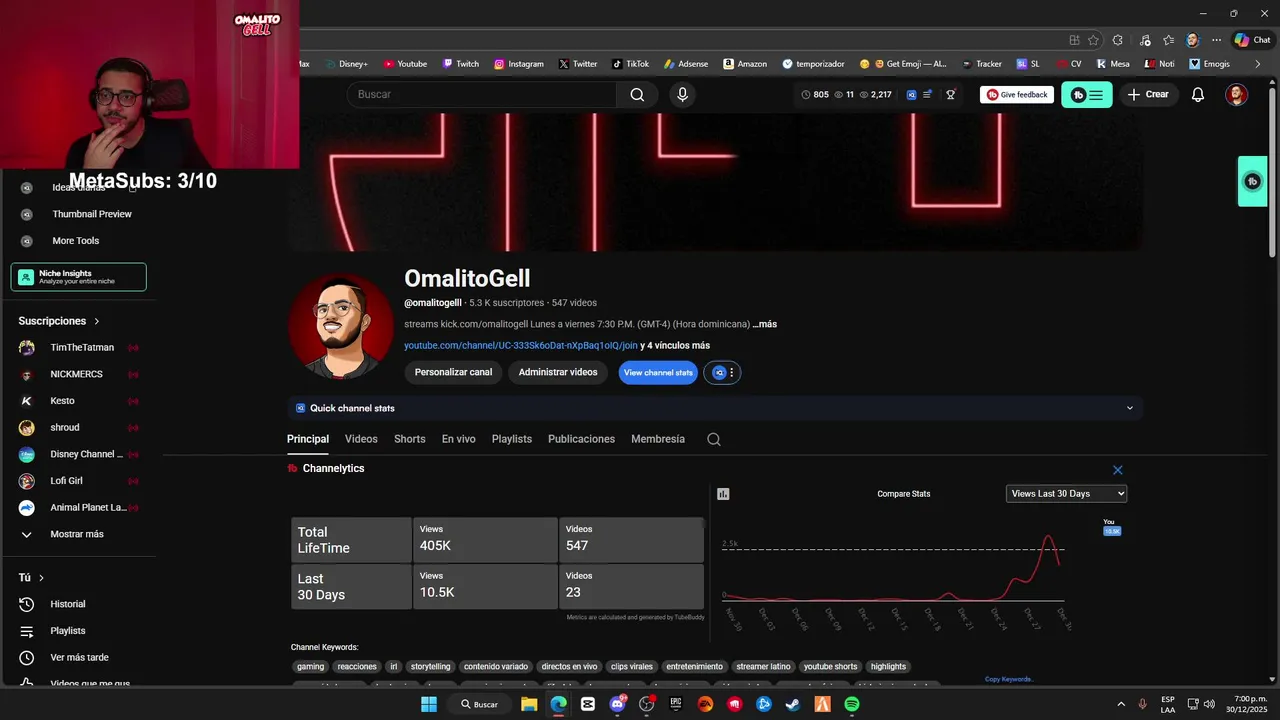
Task: Switch to the Shorts tab
Action: pyautogui.click(x=409, y=439)
